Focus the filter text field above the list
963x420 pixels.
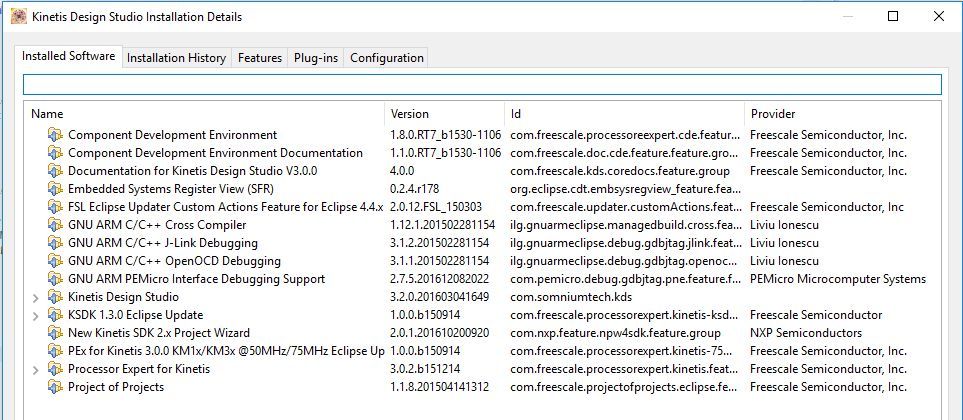(482, 85)
